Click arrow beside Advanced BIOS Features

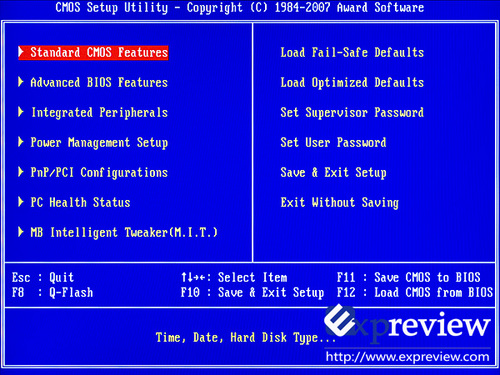(21, 82)
